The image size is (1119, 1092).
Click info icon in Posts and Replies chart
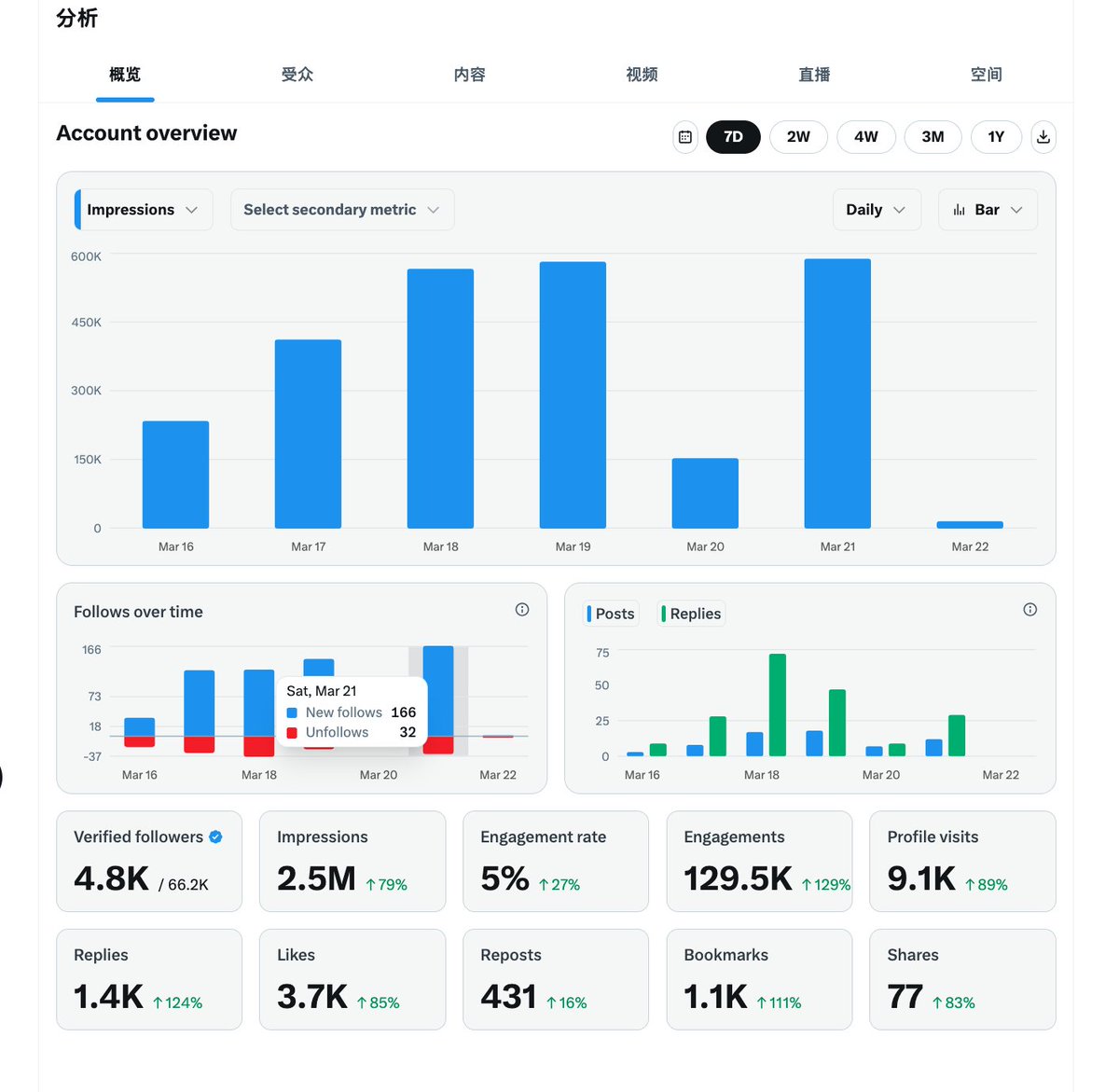tap(1029, 610)
